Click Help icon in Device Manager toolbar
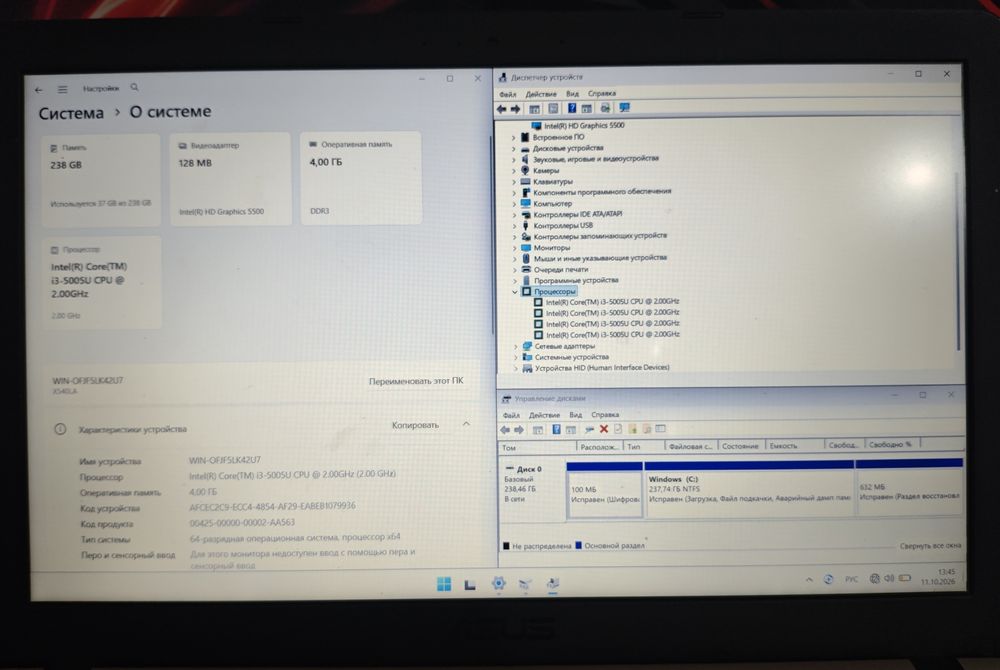The height and width of the screenshot is (670, 1000). [x=572, y=108]
